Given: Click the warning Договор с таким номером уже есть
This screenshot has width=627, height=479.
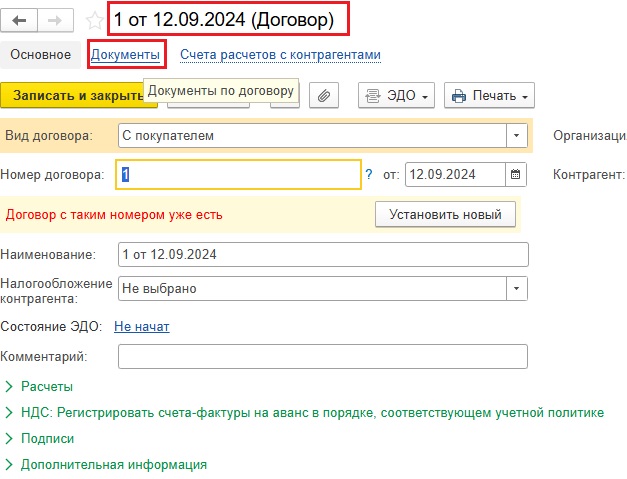Looking at the screenshot, I should click(x=114, y=215).
